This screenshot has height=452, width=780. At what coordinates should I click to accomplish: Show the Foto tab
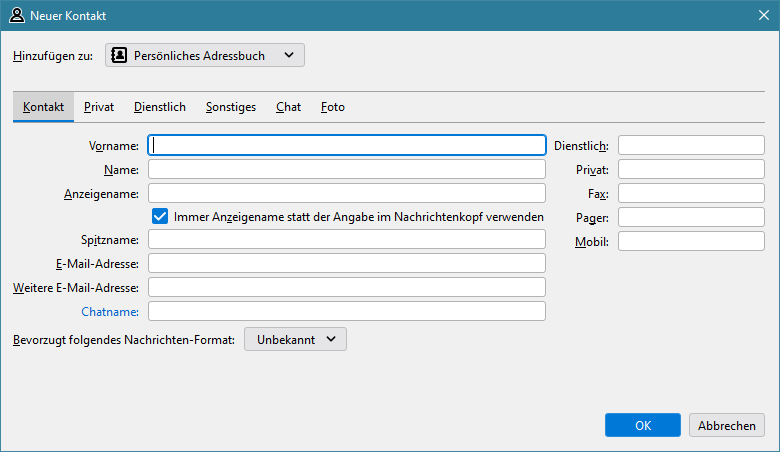point(333,107)
